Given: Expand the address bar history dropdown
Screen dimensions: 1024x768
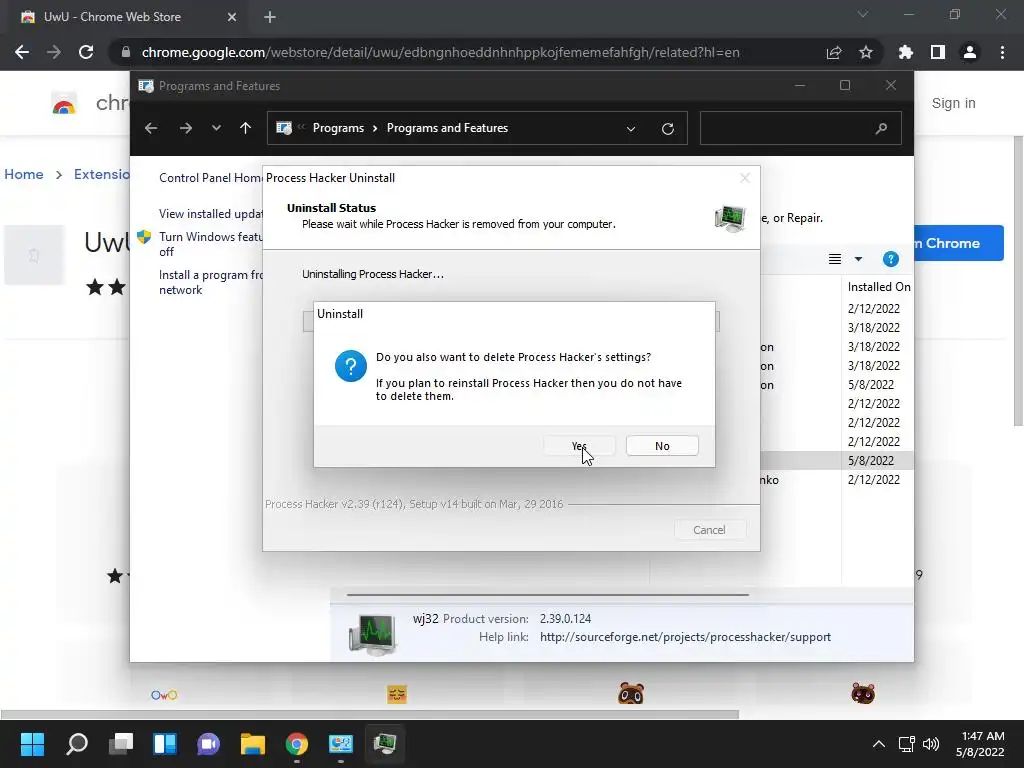Looking at the screenshot, I should click(631, 129).
